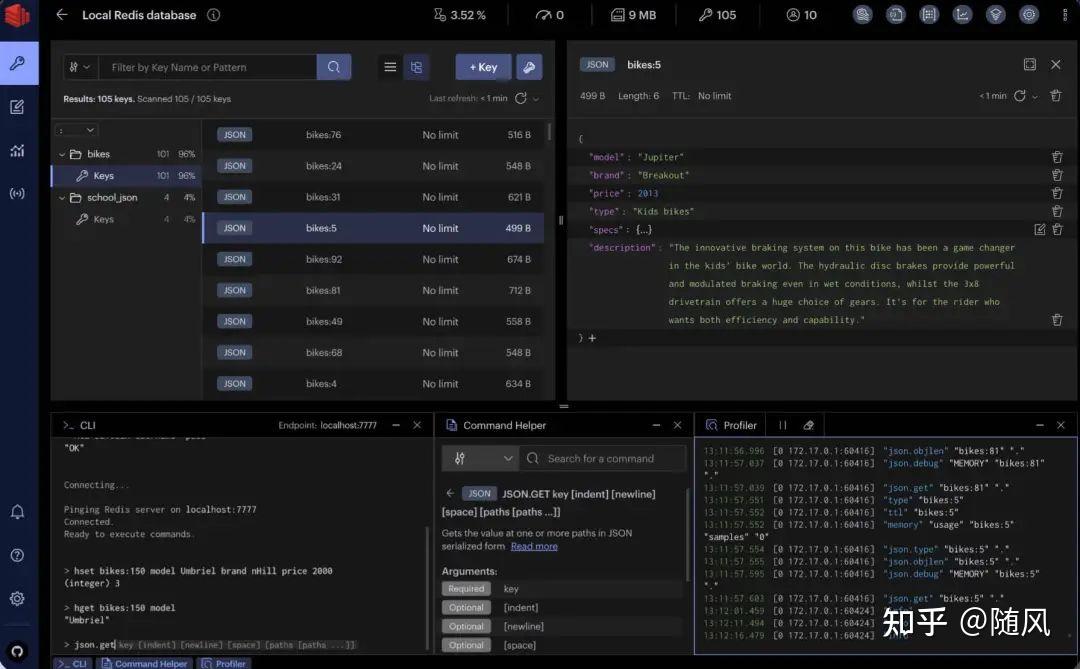1080x669 pixels.
Task: Open the Read more link in Command Helper
Action: (534, 546)
